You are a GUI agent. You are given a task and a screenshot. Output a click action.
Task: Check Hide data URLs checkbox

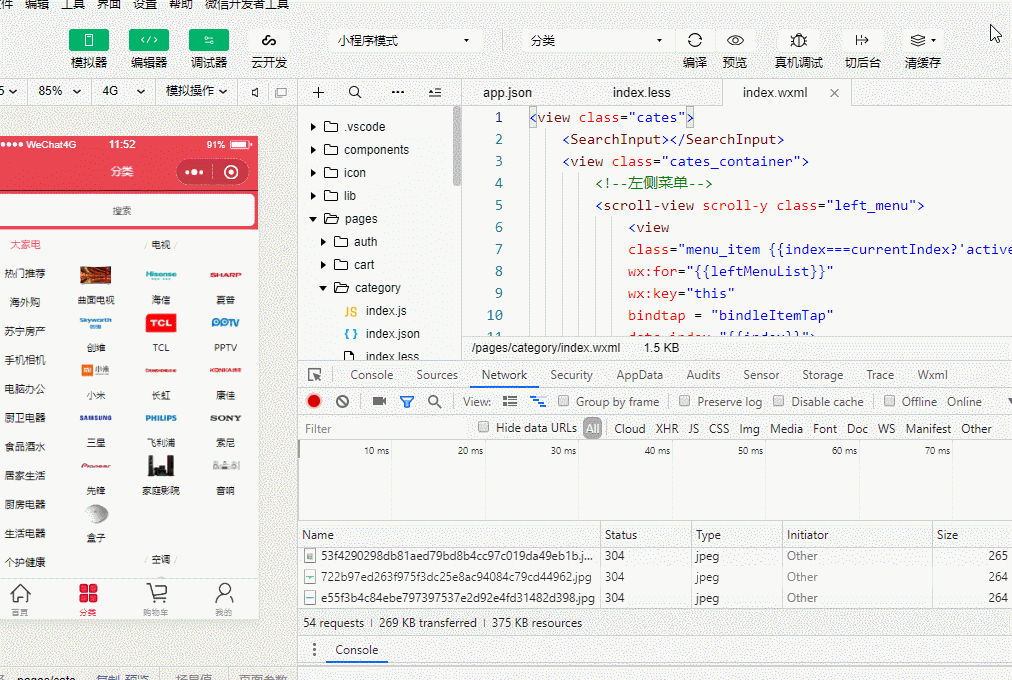tap(483, 426)
